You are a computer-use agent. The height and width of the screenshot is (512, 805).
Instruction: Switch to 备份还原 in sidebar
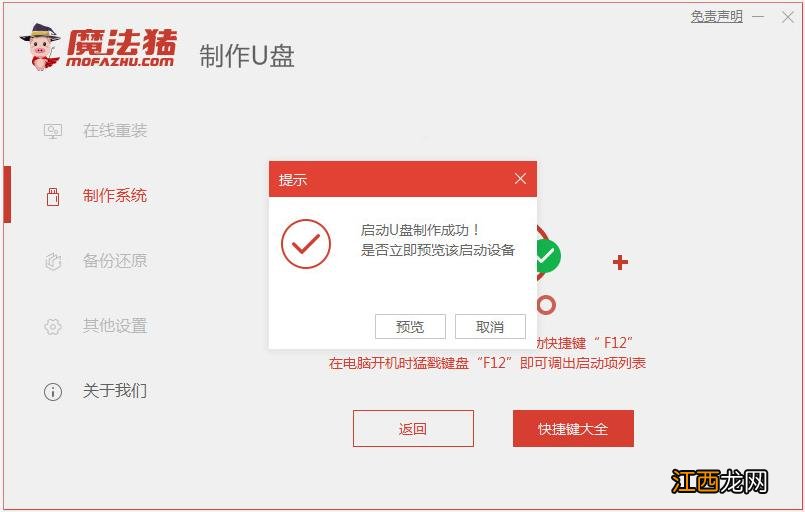115,261
